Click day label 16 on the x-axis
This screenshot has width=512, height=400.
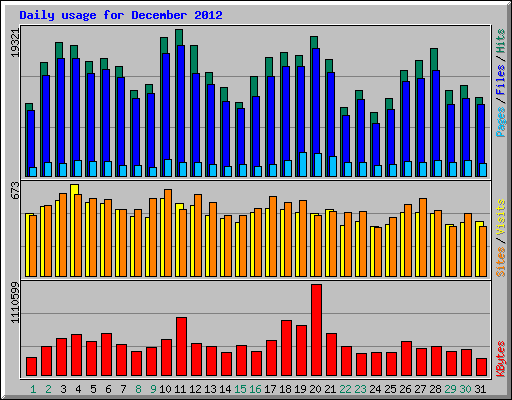pos(255,389)
